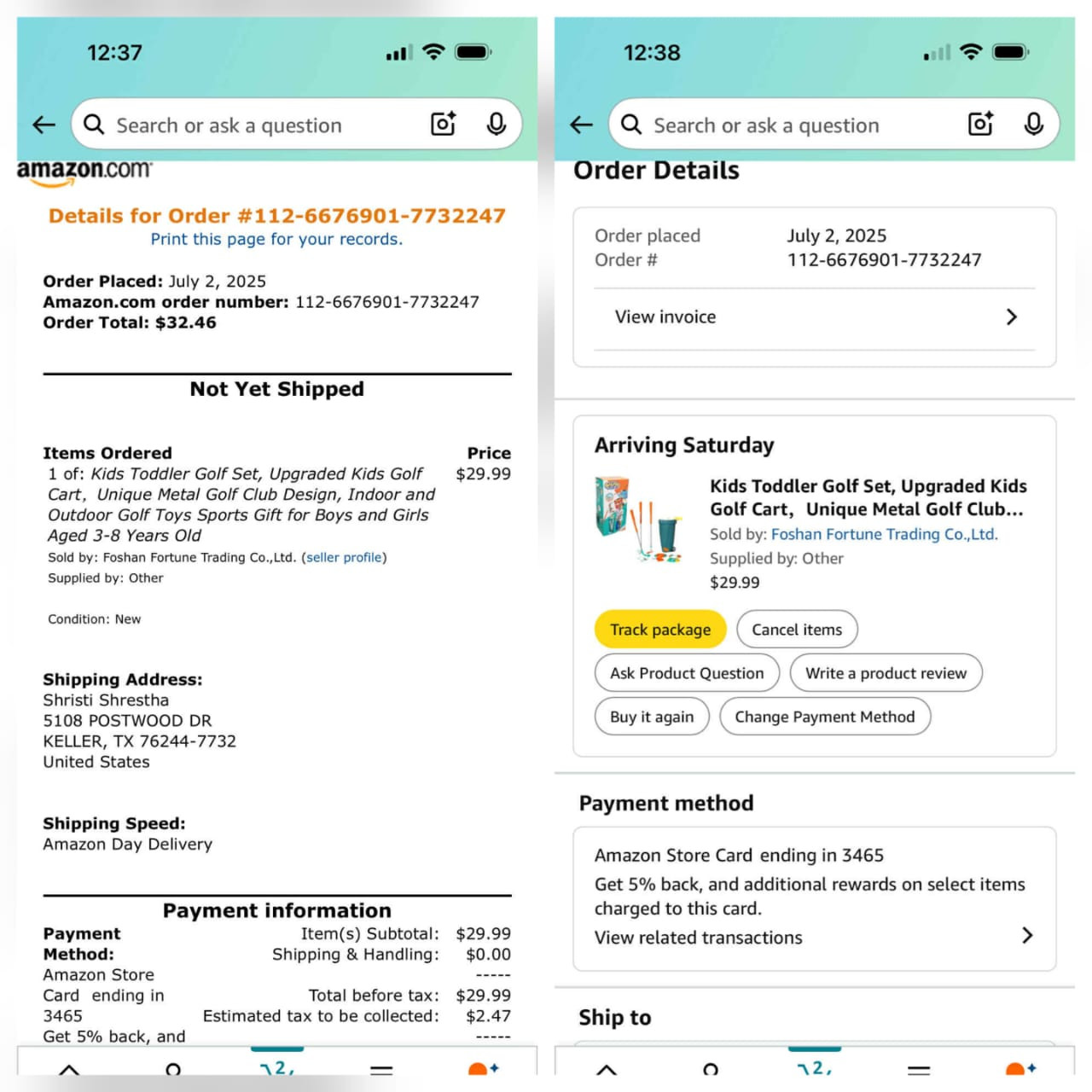1092x1092 pixels.
Task: Open Foshan Fortune Trading Co.,Ltd. seller link
Action: pos(885,534)
